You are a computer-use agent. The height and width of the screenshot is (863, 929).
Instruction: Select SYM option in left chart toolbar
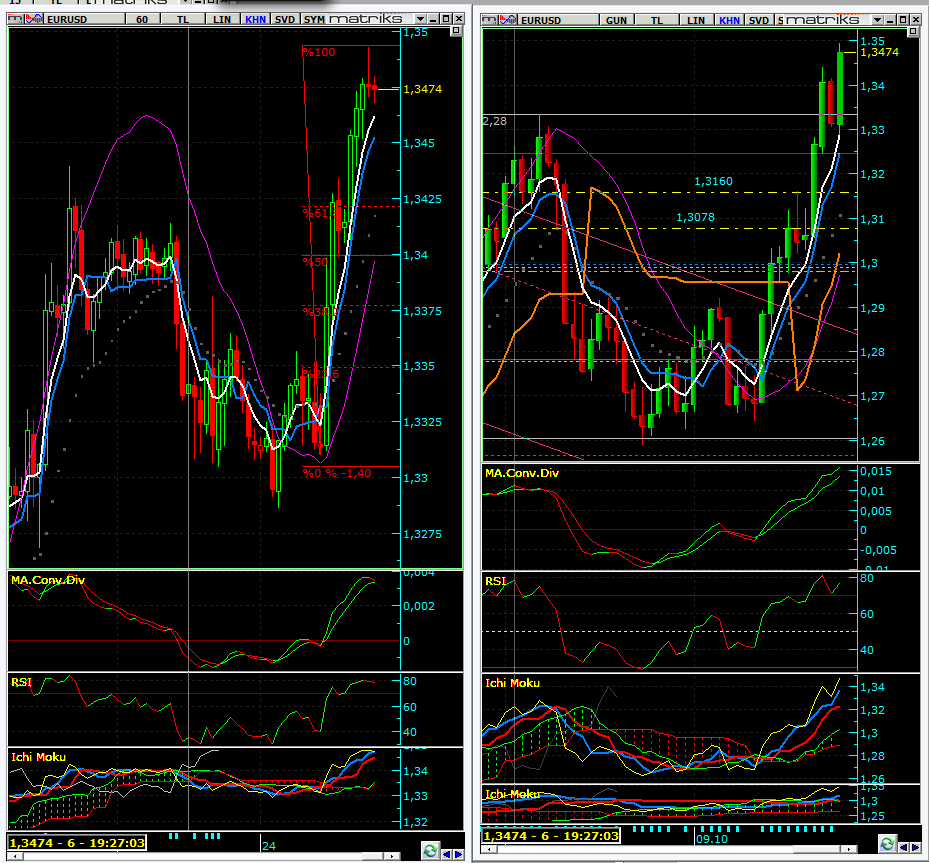coord(313,19)
